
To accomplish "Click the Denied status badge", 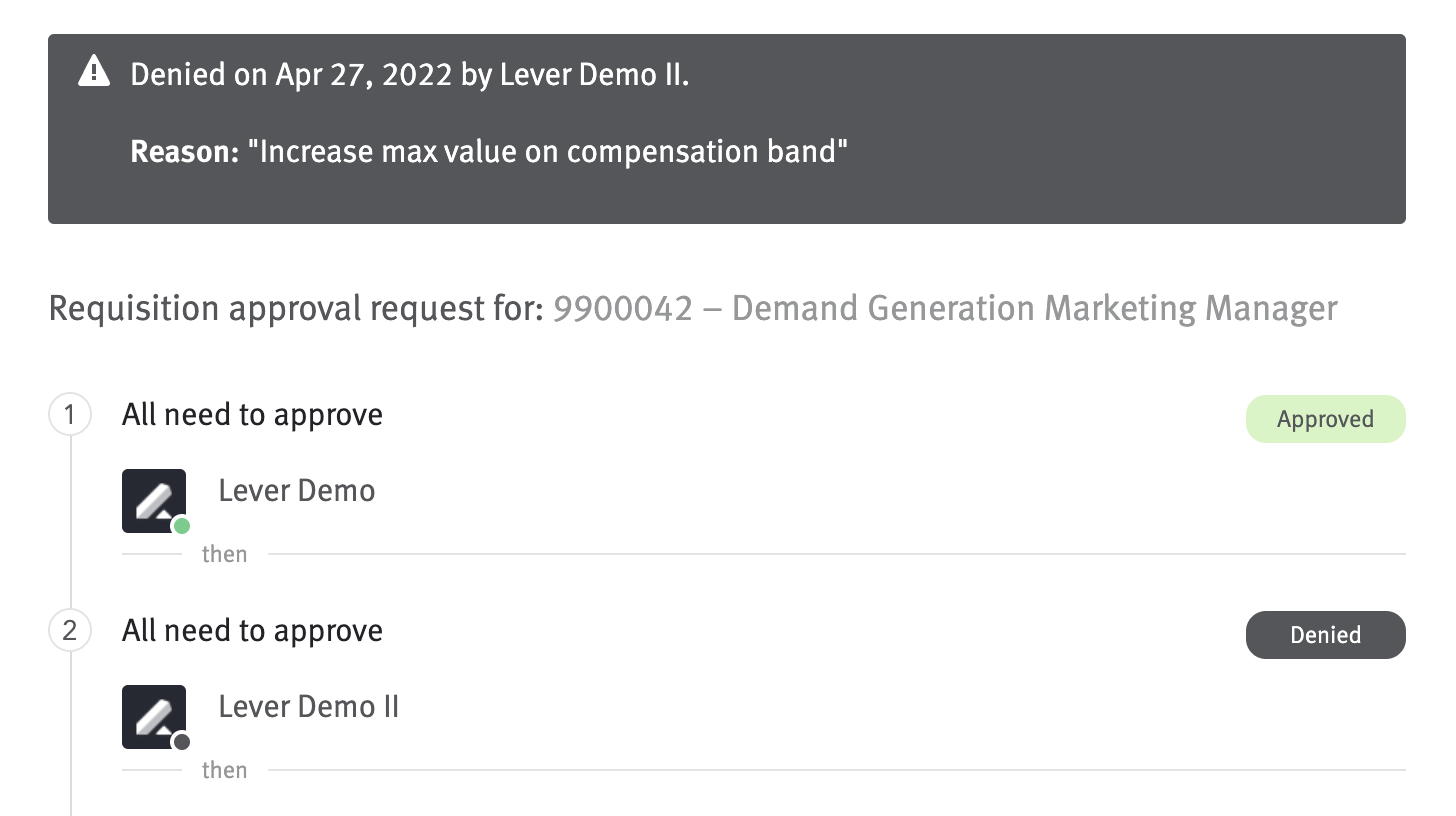I will click(1325, 635).
